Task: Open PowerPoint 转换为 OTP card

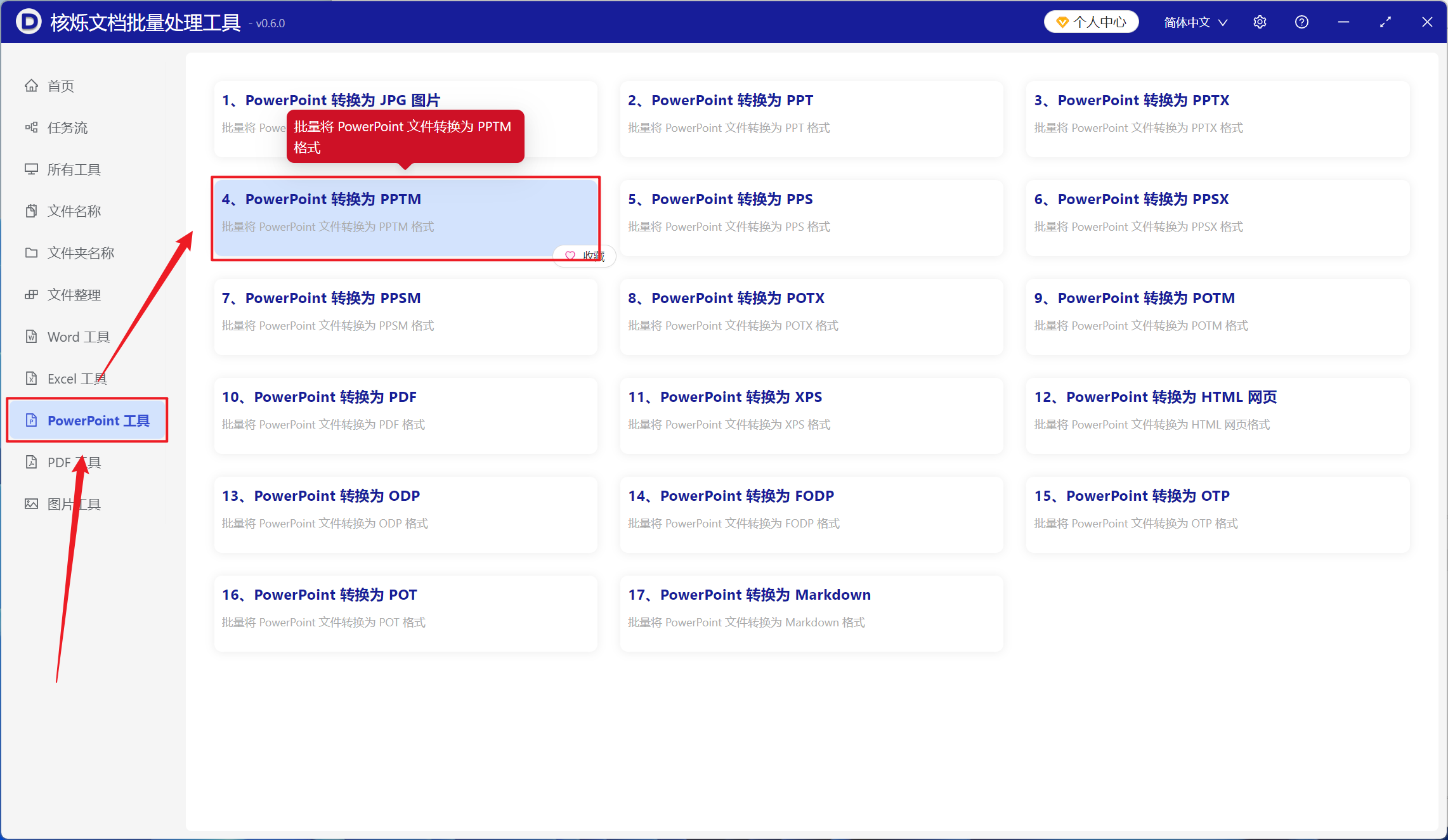Action: coord(1218,514)
